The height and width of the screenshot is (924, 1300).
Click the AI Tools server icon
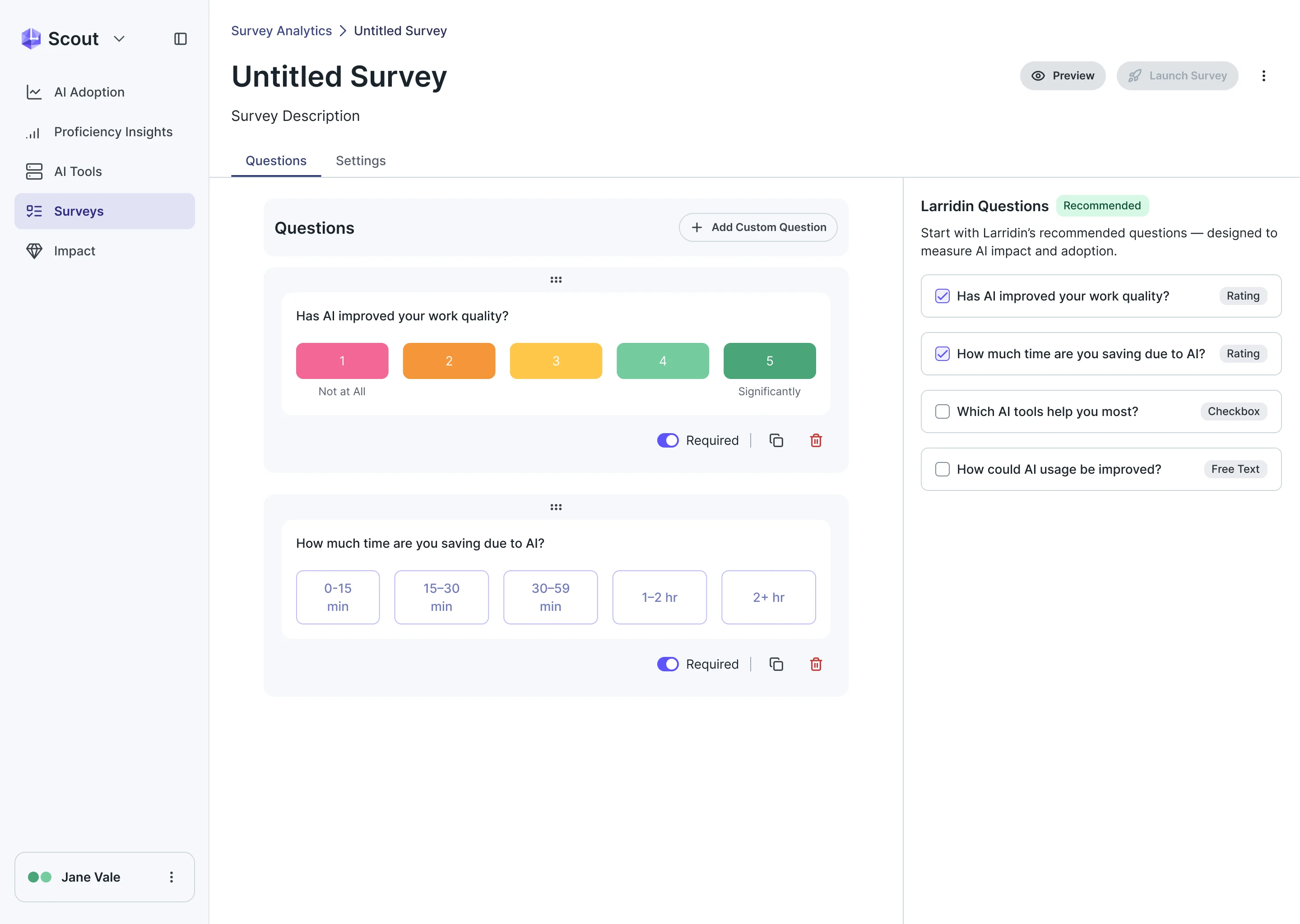(34, 171)
